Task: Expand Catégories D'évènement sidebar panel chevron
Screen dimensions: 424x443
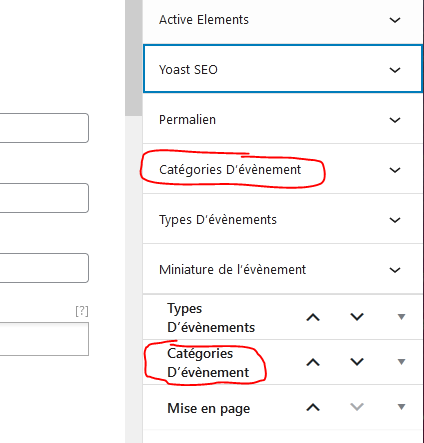Action: [x=395, y=170]
